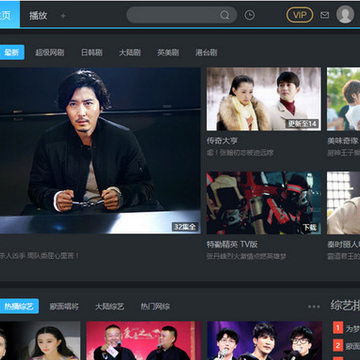360x360 pixels.
Task: Open the user avatar profile
Action: tap(345, 14)
